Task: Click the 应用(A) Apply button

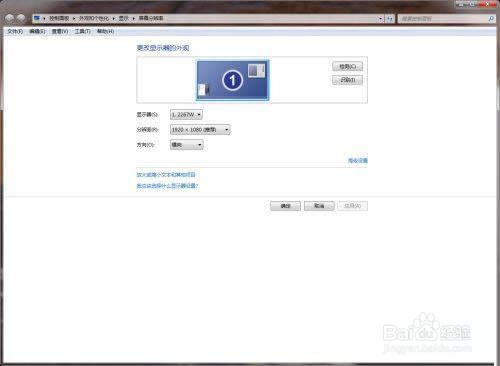Action: (353, 206)
